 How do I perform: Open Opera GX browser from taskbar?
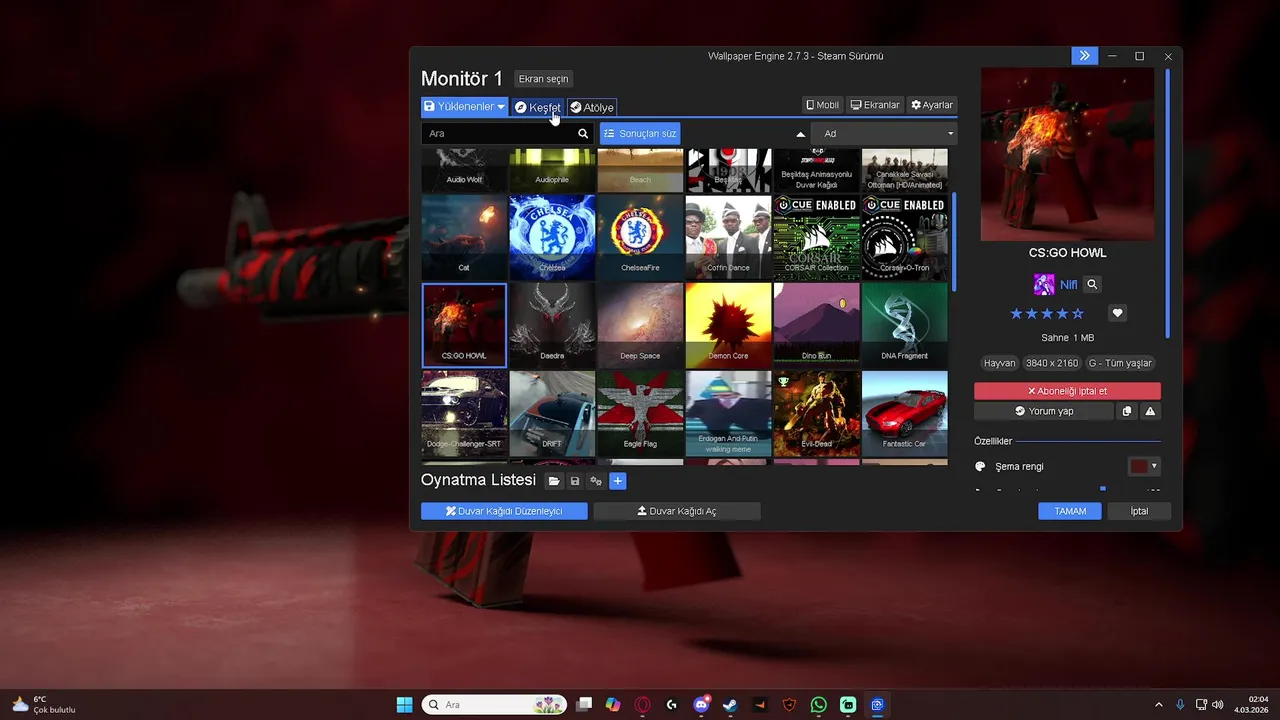pos(642,705)
